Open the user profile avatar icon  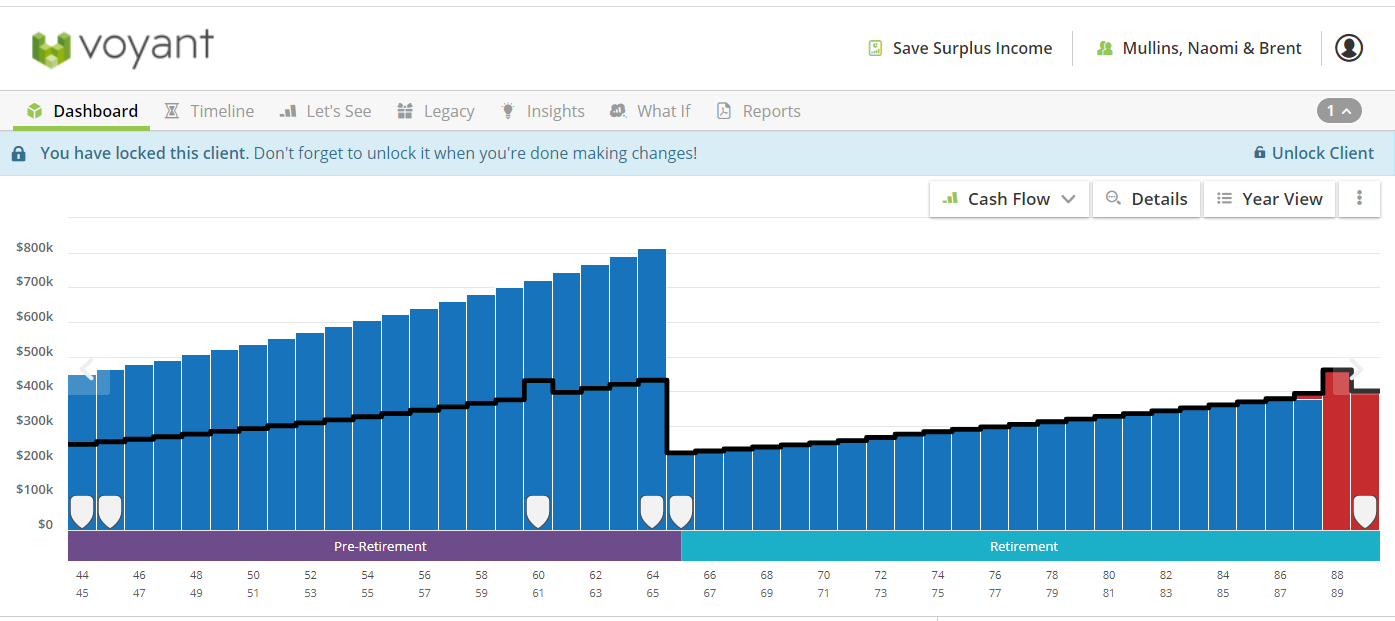(x=1349, y=48)
